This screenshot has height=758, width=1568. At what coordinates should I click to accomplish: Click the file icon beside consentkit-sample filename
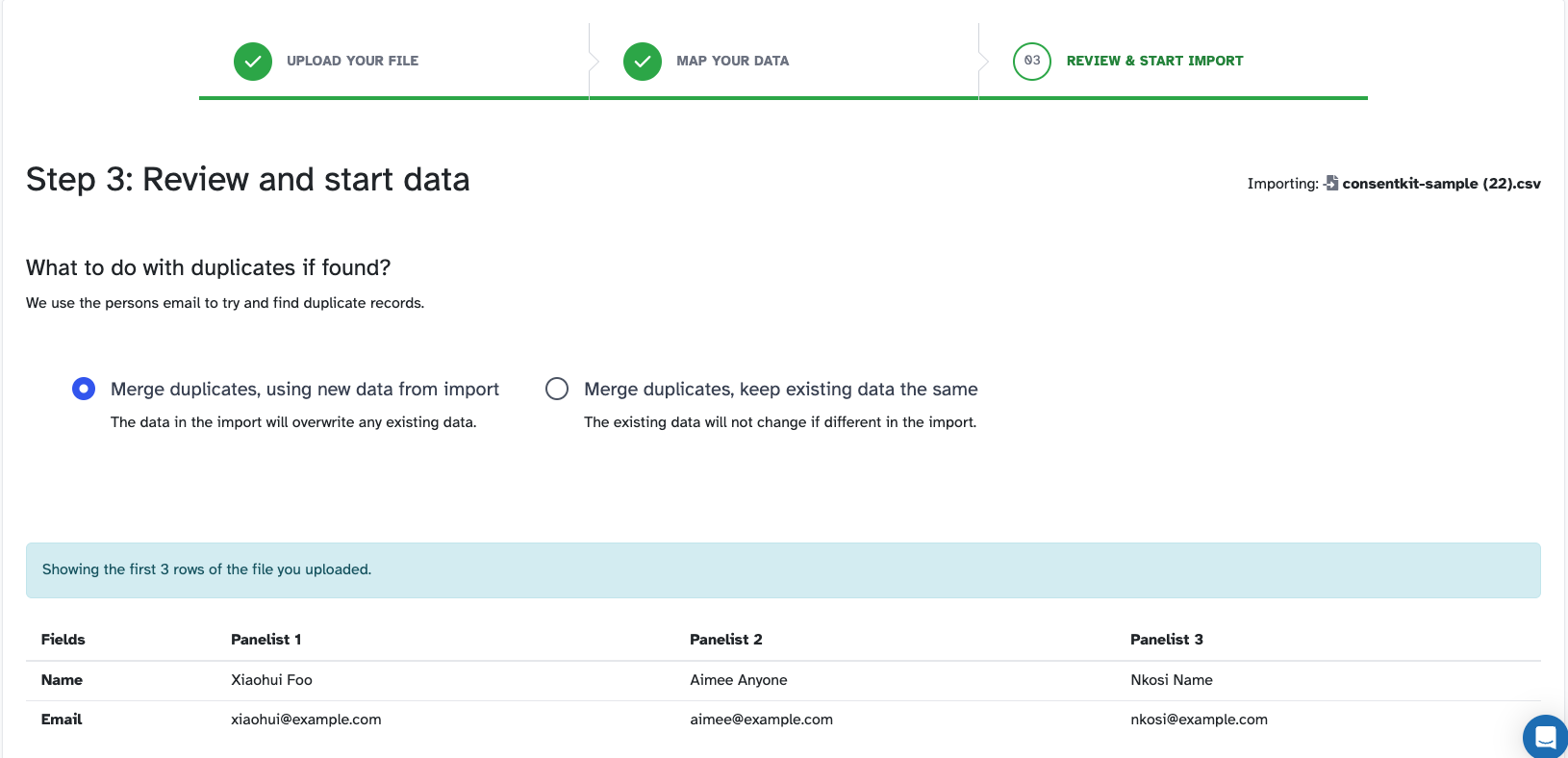(x=1331, y=183)
